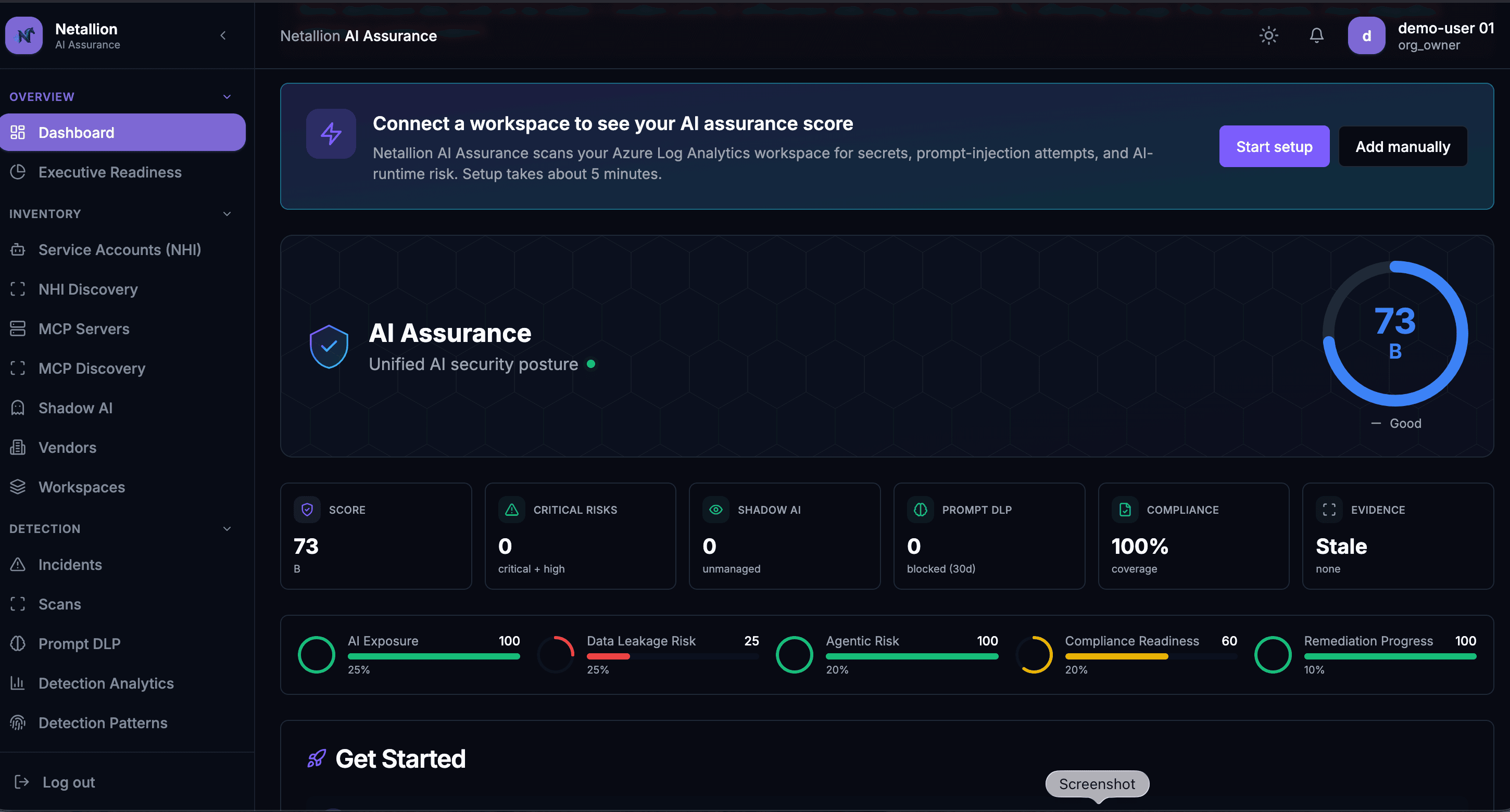
Task: Click the Prompt DLP brain icon
Action: 920,510
